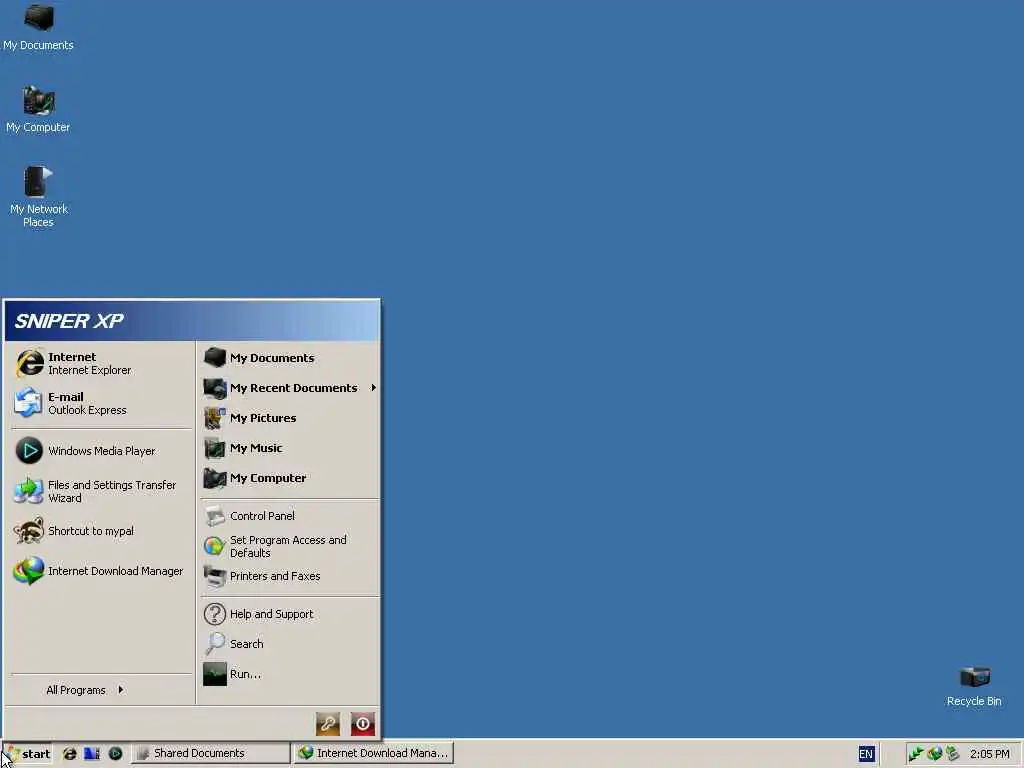The height and width of the screenshot is (768, 1024).
Task: Click Show Desktop quick launch icon
Action: click(x=92, y=754)
